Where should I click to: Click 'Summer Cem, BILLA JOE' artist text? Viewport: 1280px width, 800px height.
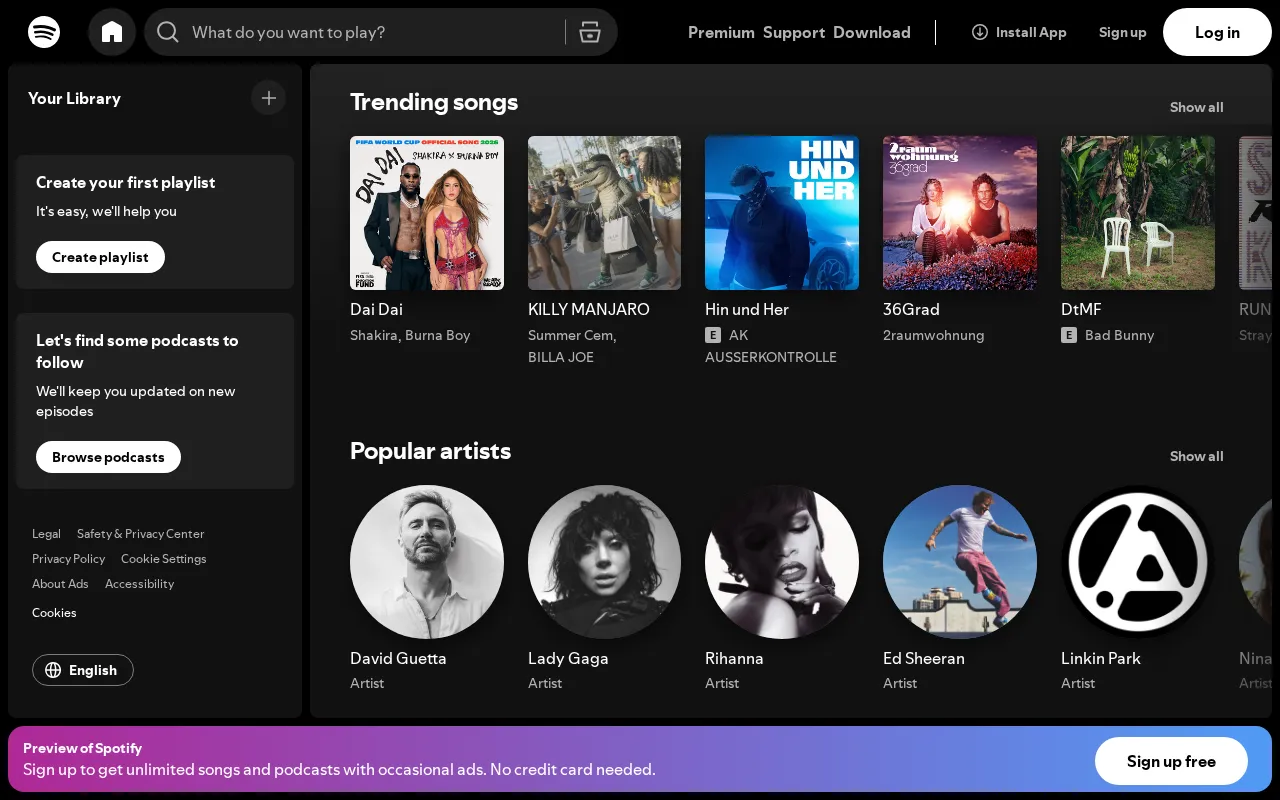point(572,346)
